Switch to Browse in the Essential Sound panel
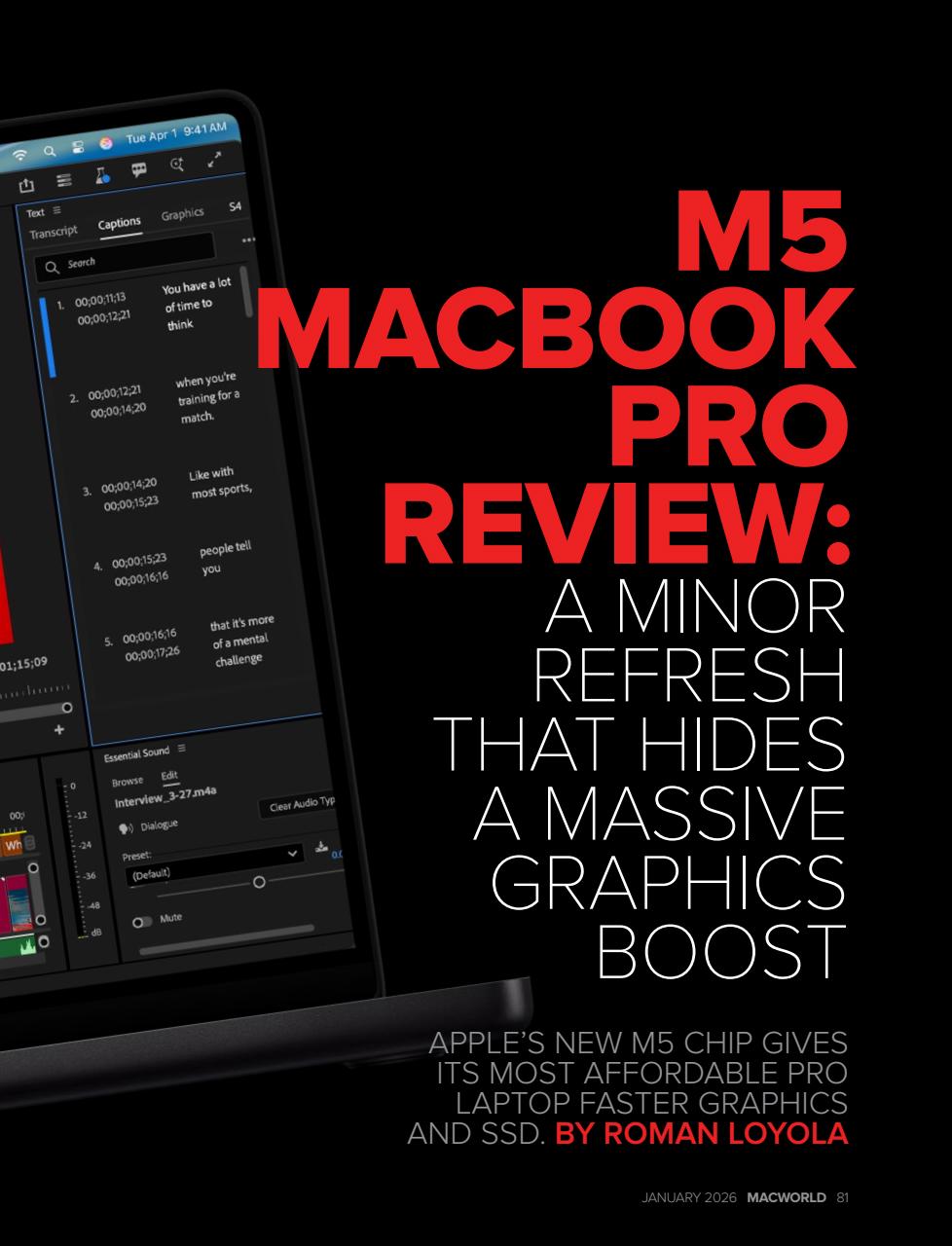This screenshot has height=1246, width=952. coord(128,780)
